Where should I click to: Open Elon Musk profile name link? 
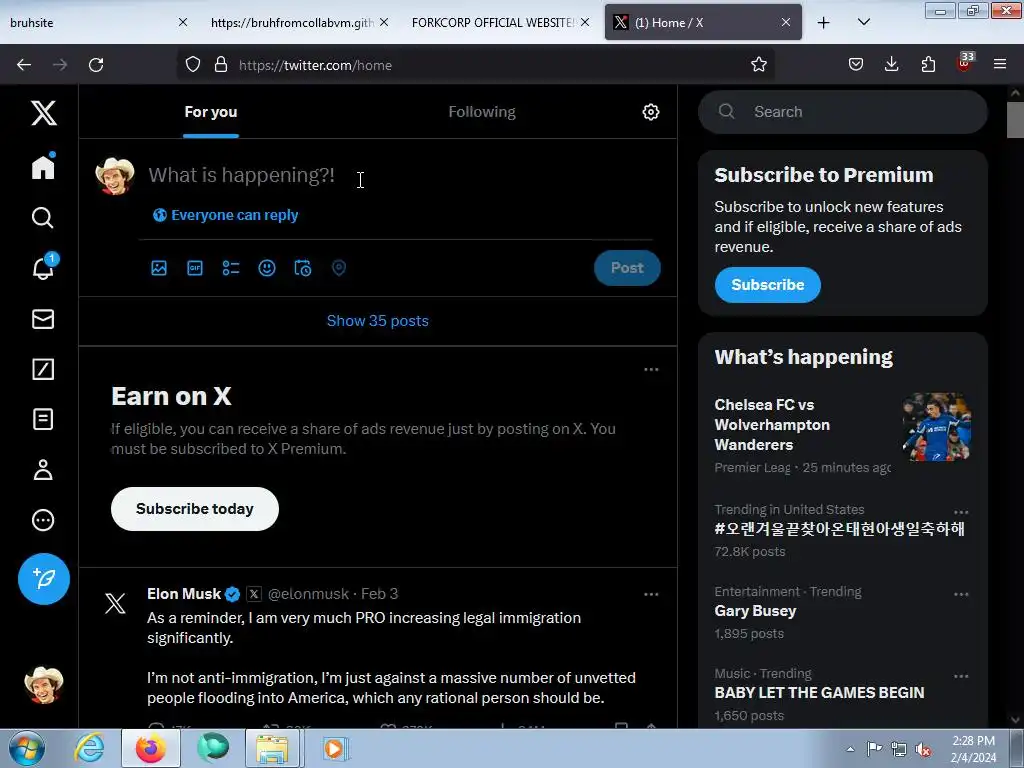pos(184,594)
